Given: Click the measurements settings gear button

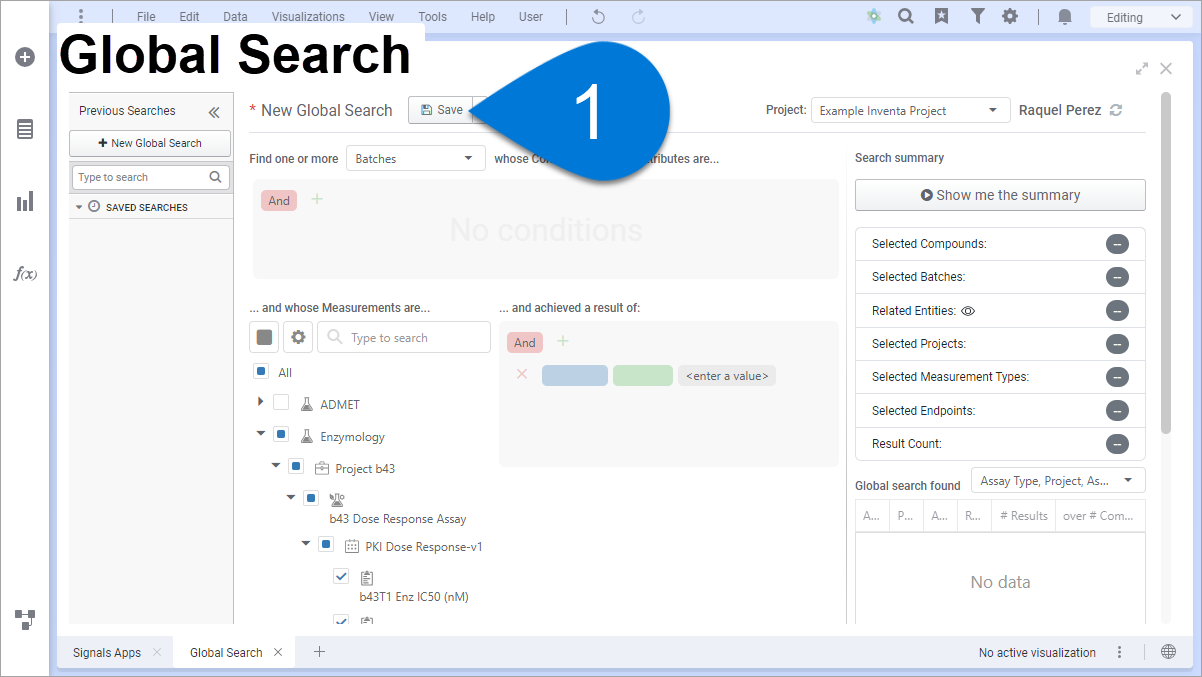Looking at the screenshot, I should (298, 337).
